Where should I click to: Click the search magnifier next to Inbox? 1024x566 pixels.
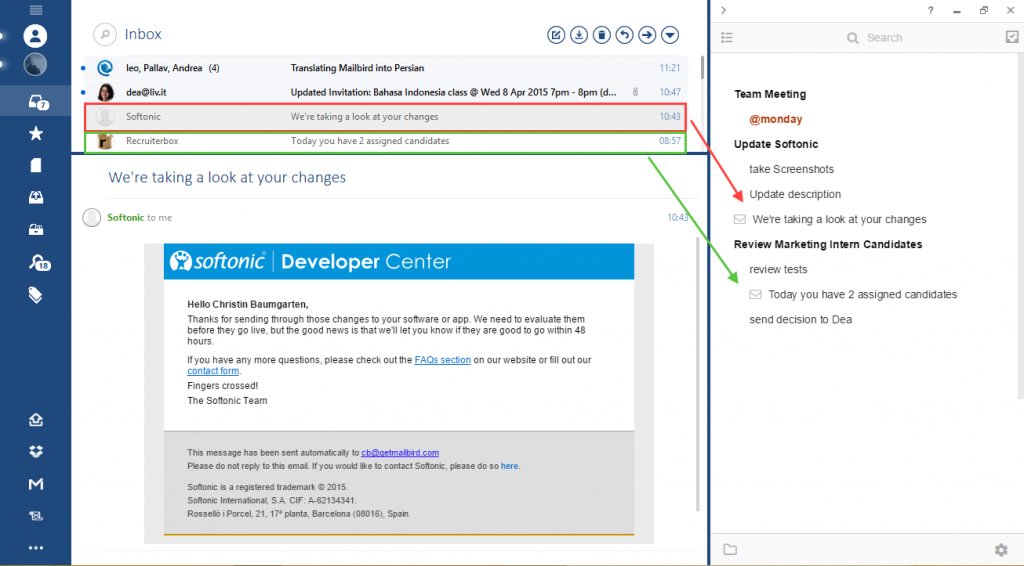pos(104,34)
